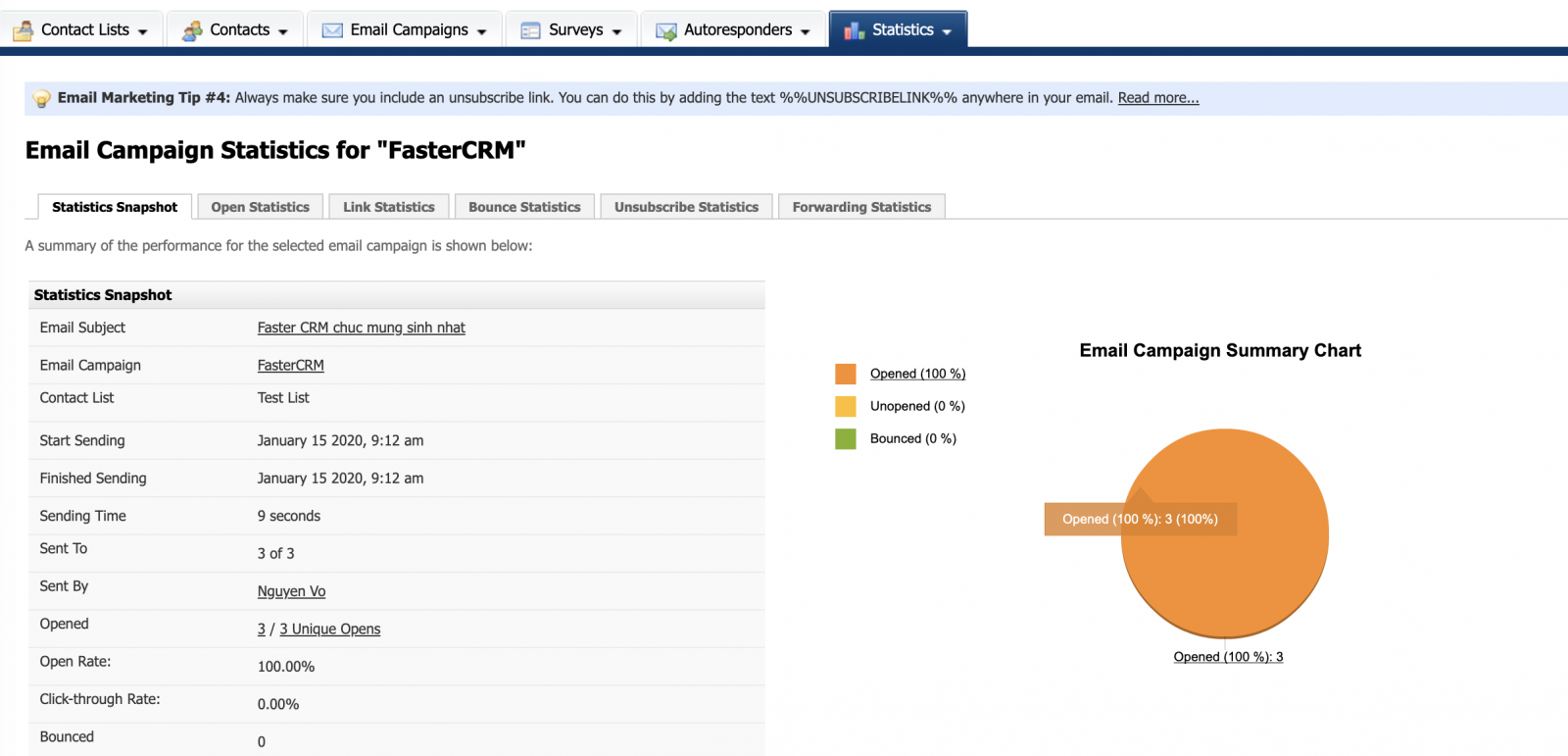
Task: Expand the Email Campaigns dropdown arrow
Action: click(x=482, y=31)
